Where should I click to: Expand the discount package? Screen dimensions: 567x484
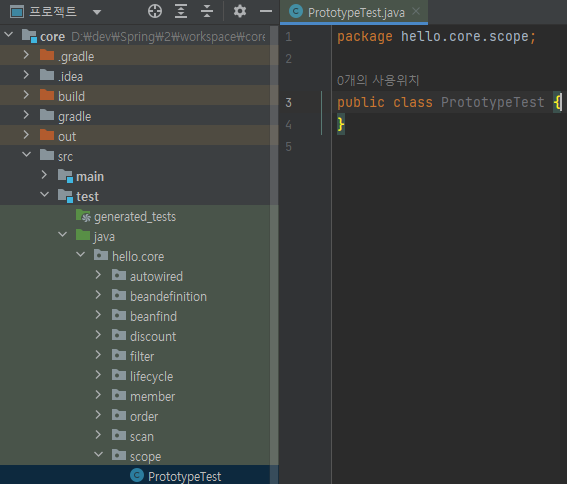coord(98,335)
